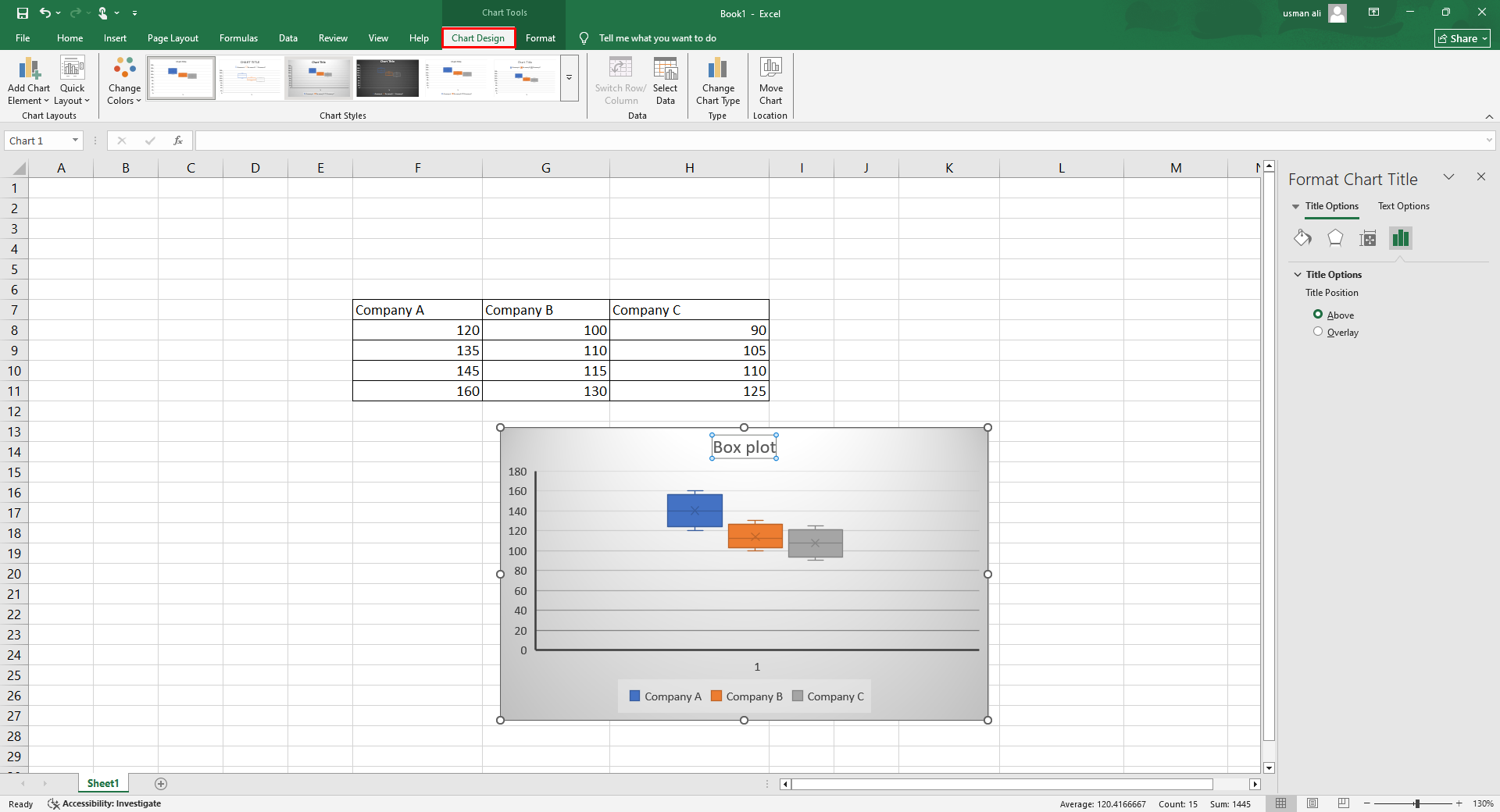Switch to the Insert tab
This screenshot has height=812, width=1500.
click(115, 38)
